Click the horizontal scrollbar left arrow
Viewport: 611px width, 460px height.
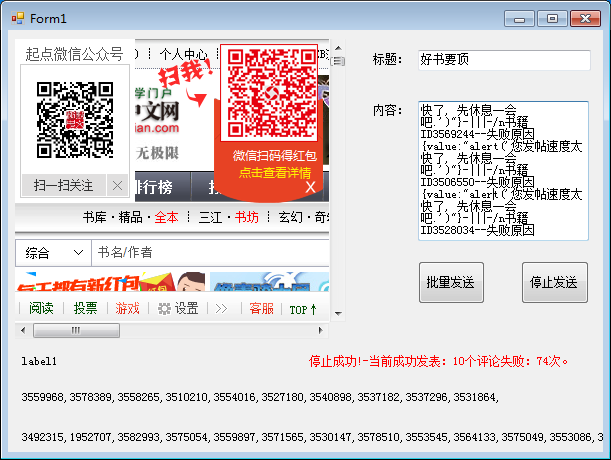tap(23, 331)
